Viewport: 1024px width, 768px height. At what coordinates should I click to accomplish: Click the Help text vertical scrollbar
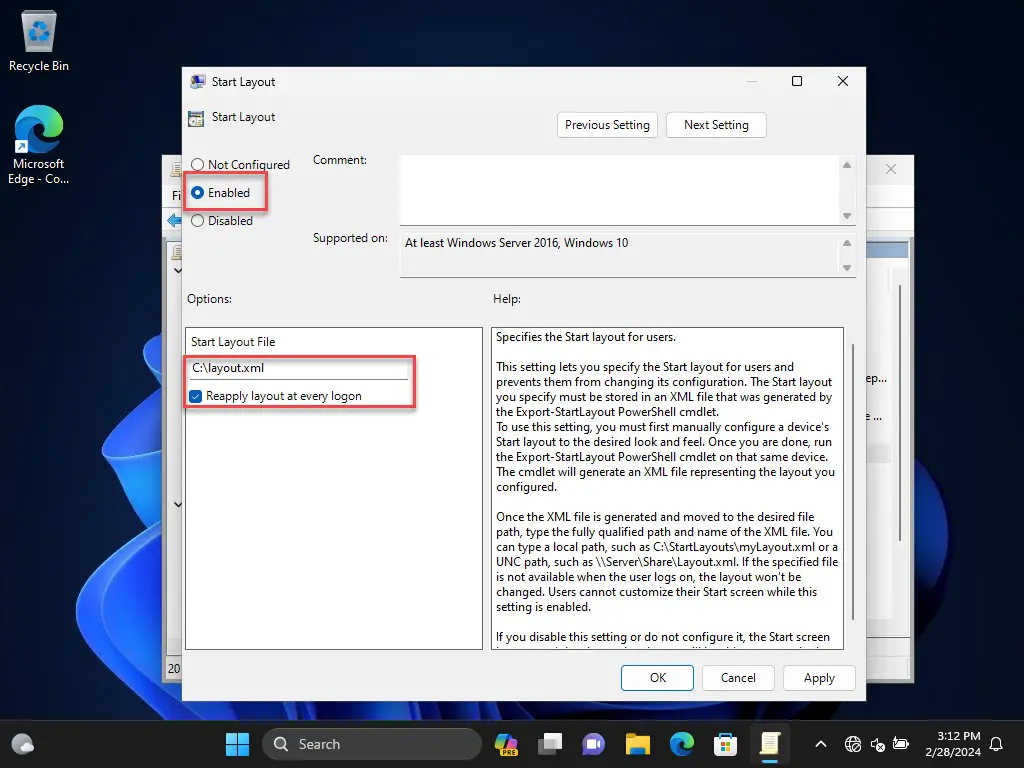point(853,482)
